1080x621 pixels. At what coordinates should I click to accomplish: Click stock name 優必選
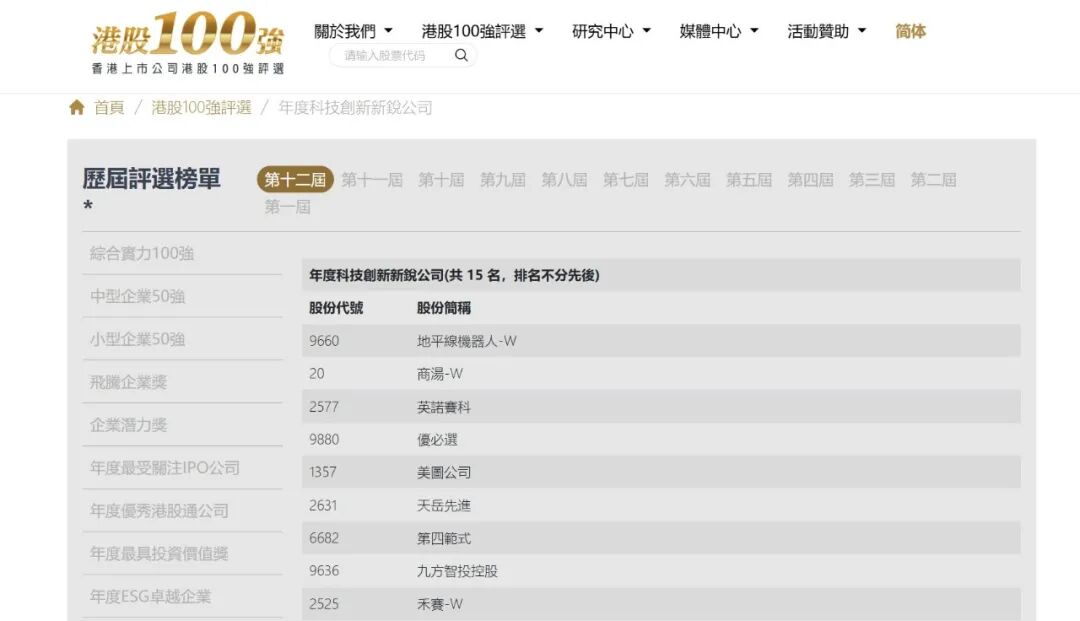[437, 439]
